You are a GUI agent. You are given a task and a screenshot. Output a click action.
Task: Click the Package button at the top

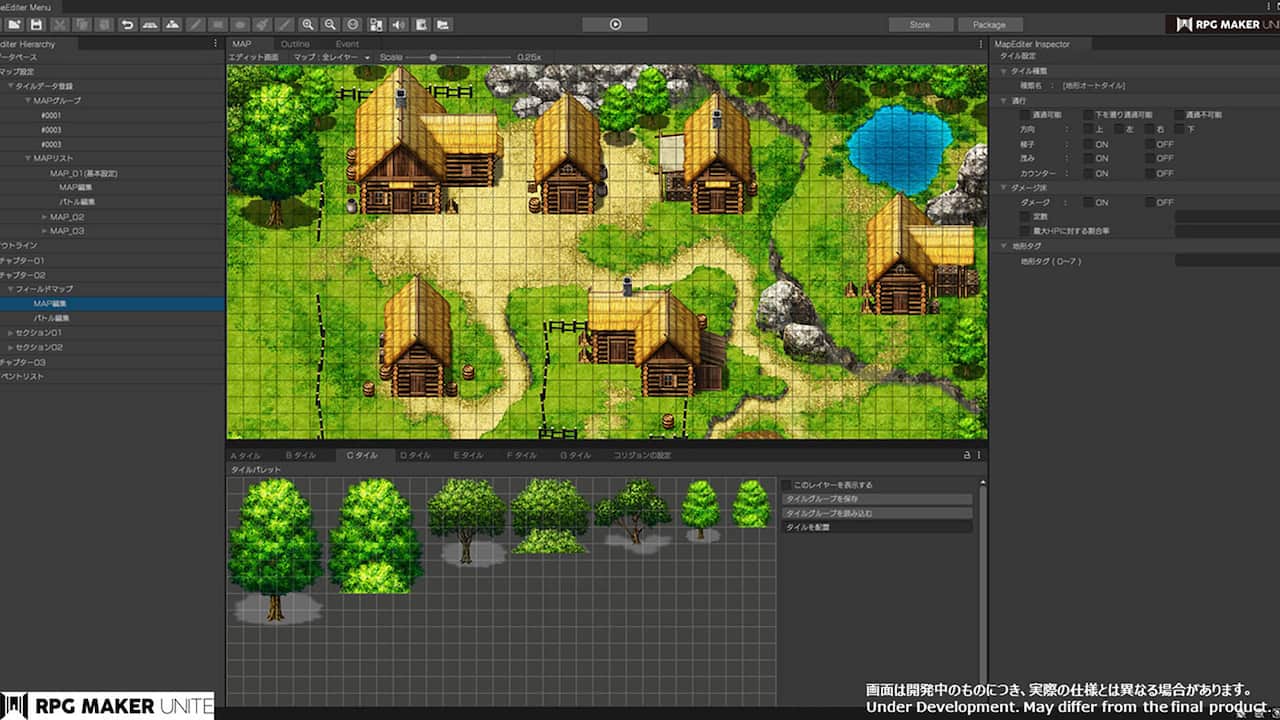coord(991,24)
